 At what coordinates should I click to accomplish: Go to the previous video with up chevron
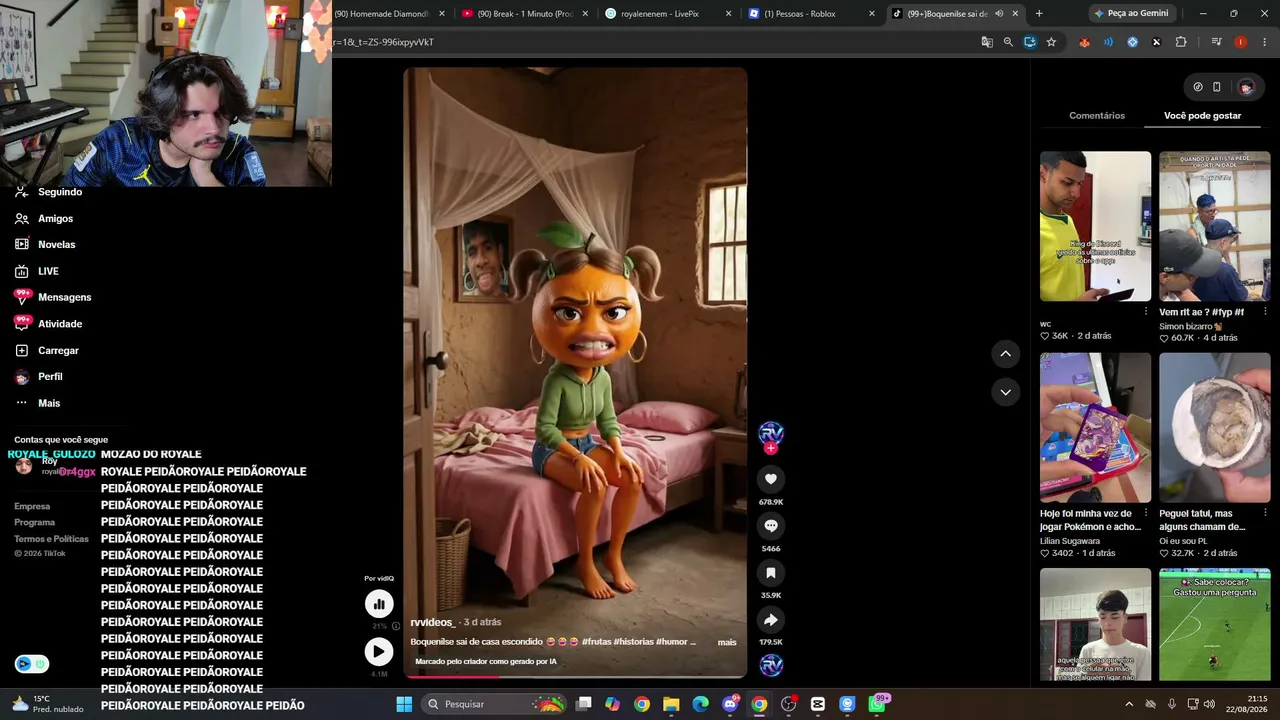click(1006, 354)
